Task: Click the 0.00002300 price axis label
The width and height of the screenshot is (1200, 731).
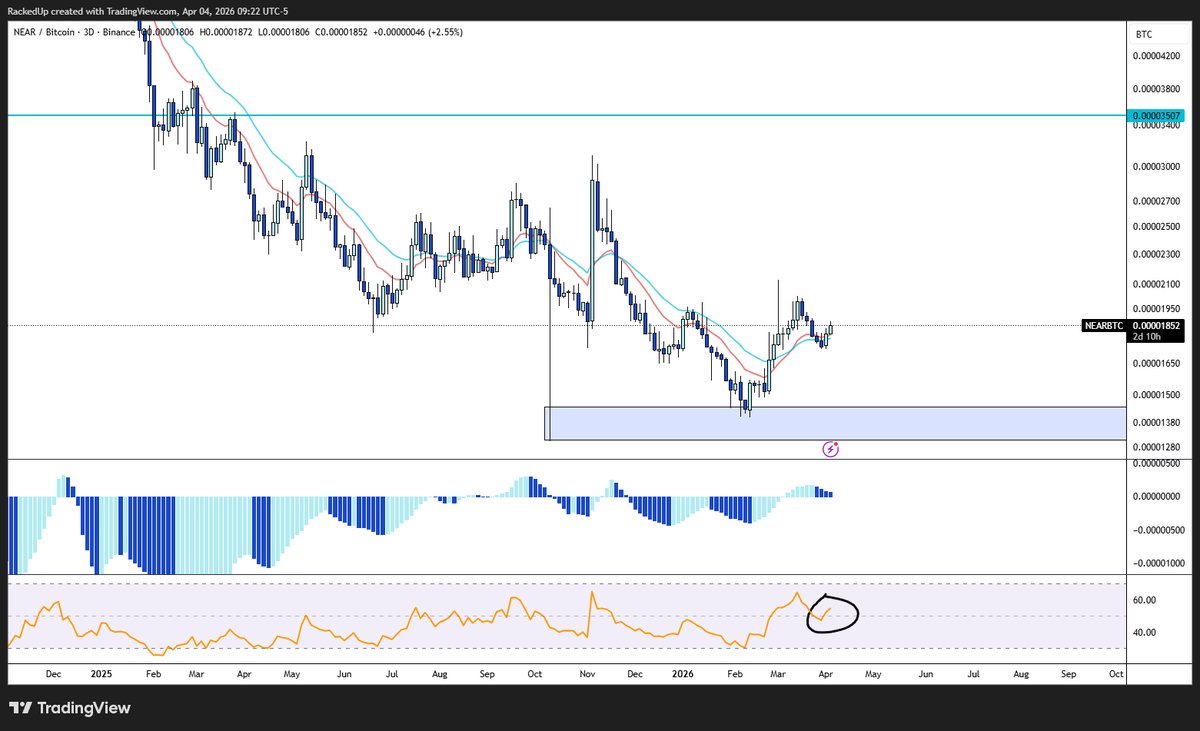Action: [1155, 254]
